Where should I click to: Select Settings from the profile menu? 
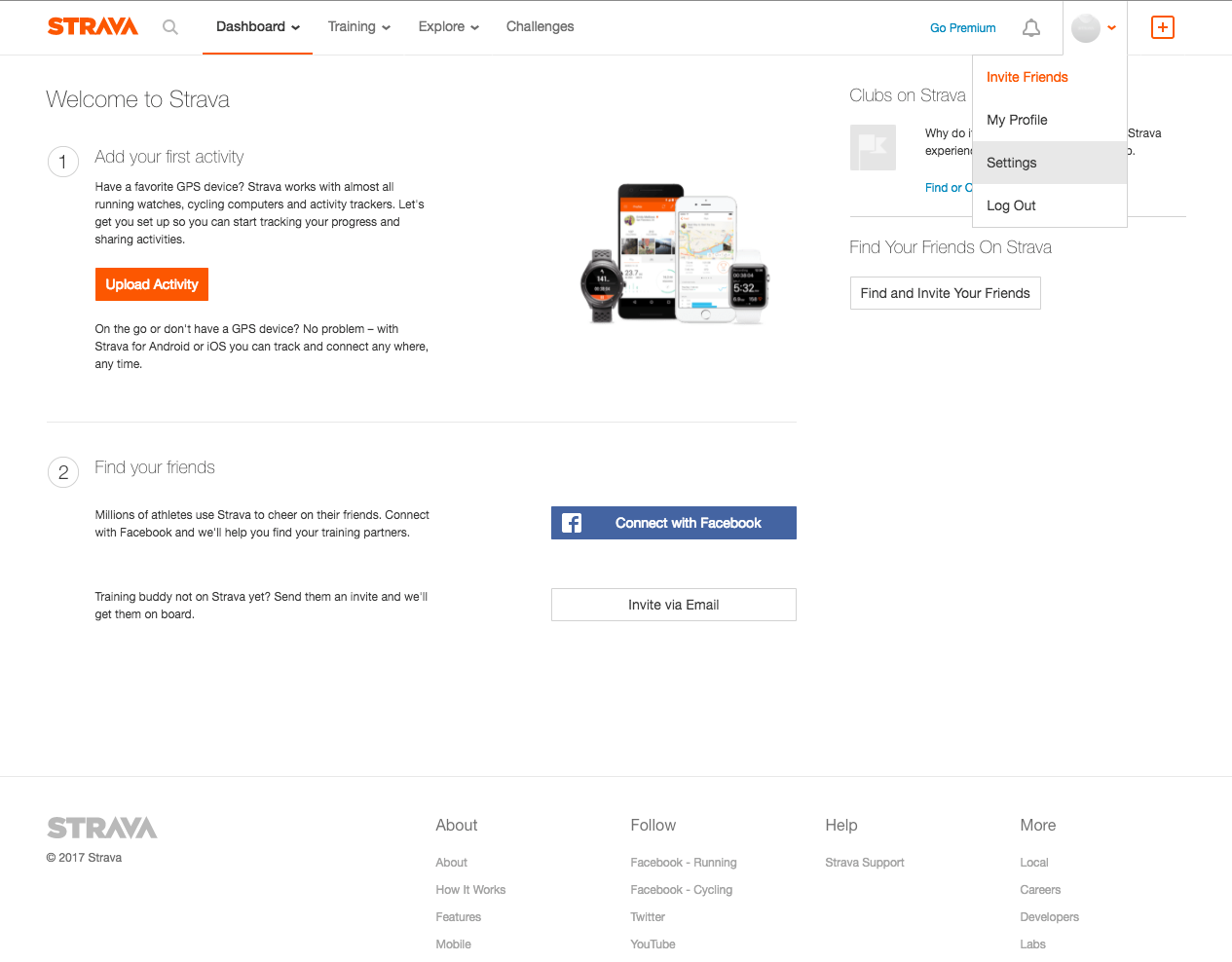tap(1012, 163)
